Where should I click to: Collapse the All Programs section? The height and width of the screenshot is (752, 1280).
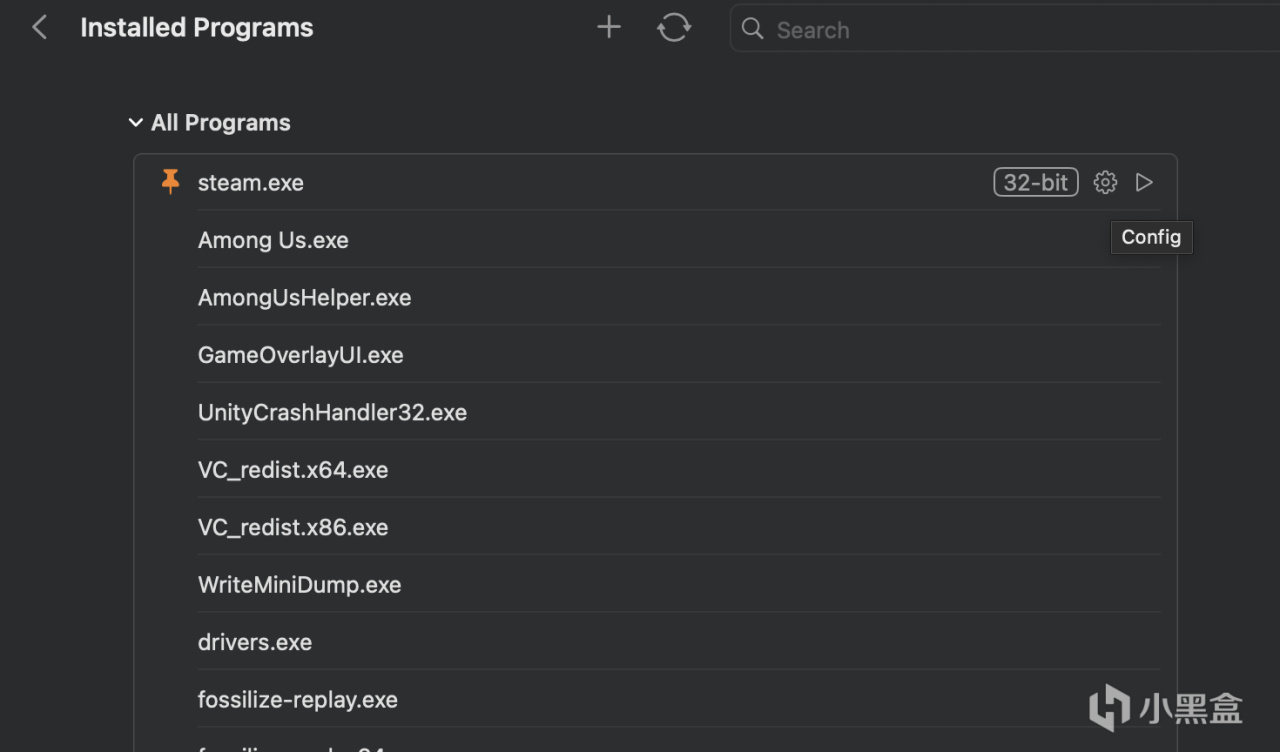136,123
